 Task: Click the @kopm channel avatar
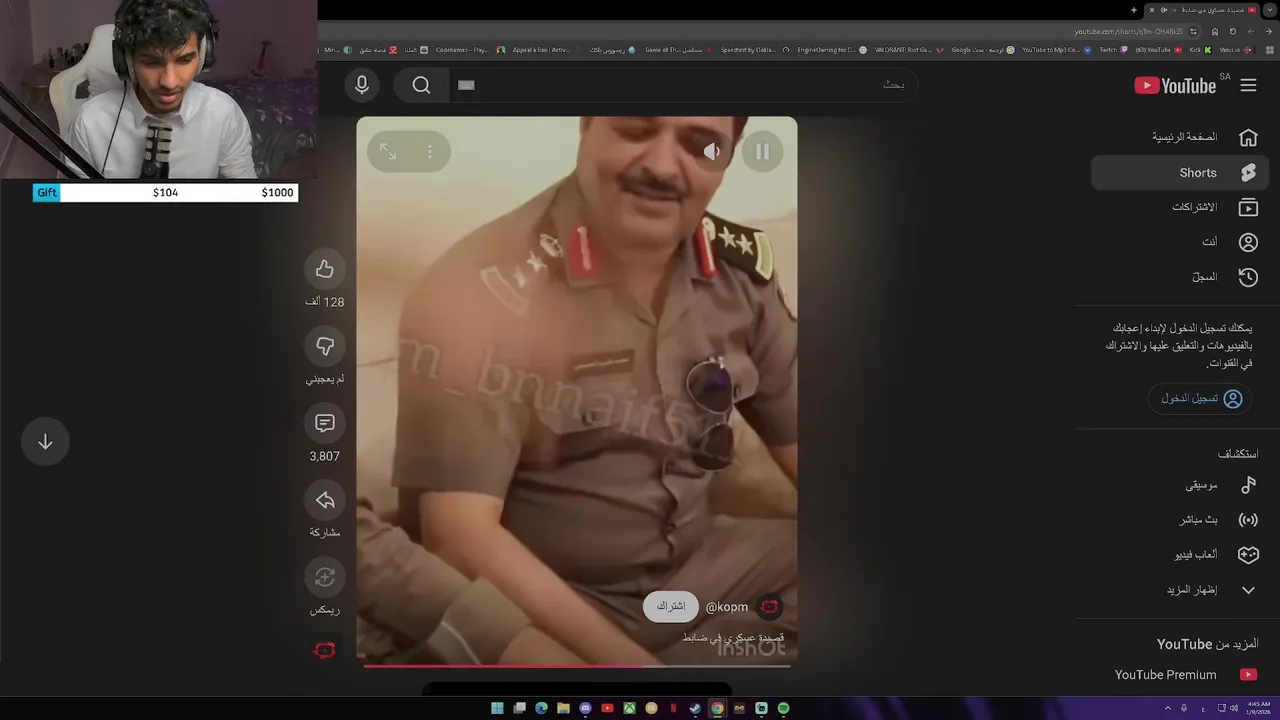point(769,606)
